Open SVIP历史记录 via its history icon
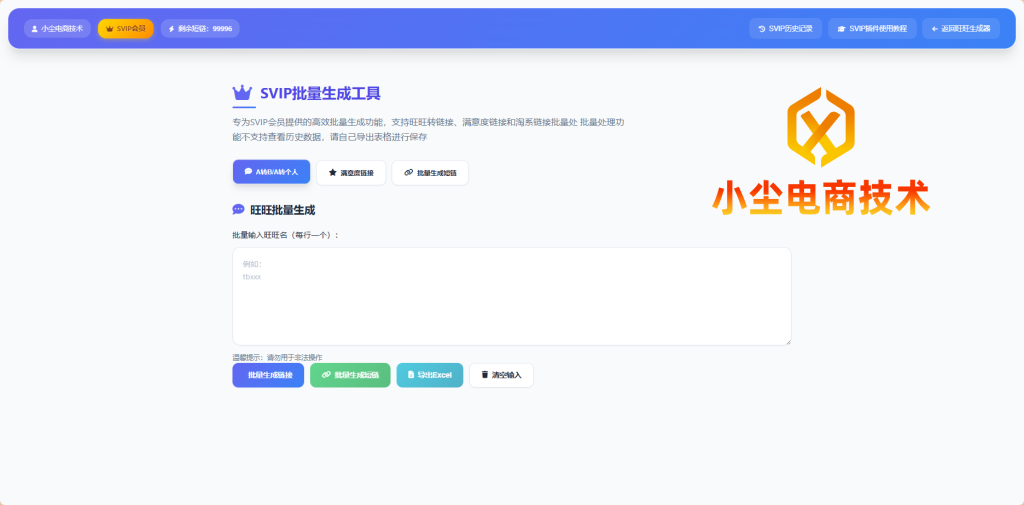Image resolution: width=1024 pixels, height=505 pixels. pos(762,29)
